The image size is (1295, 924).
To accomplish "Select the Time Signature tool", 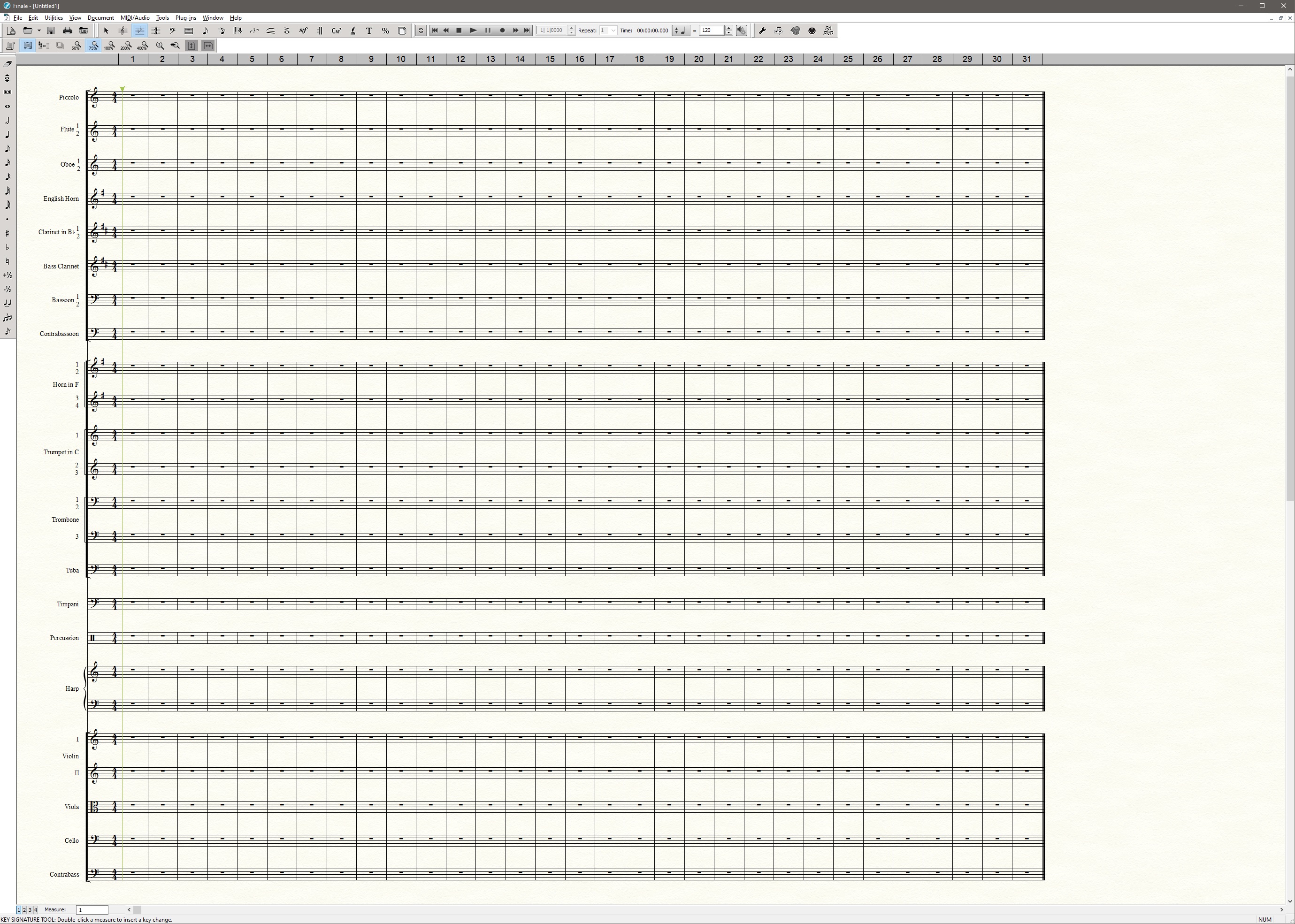I will click(x=156, y=31).
